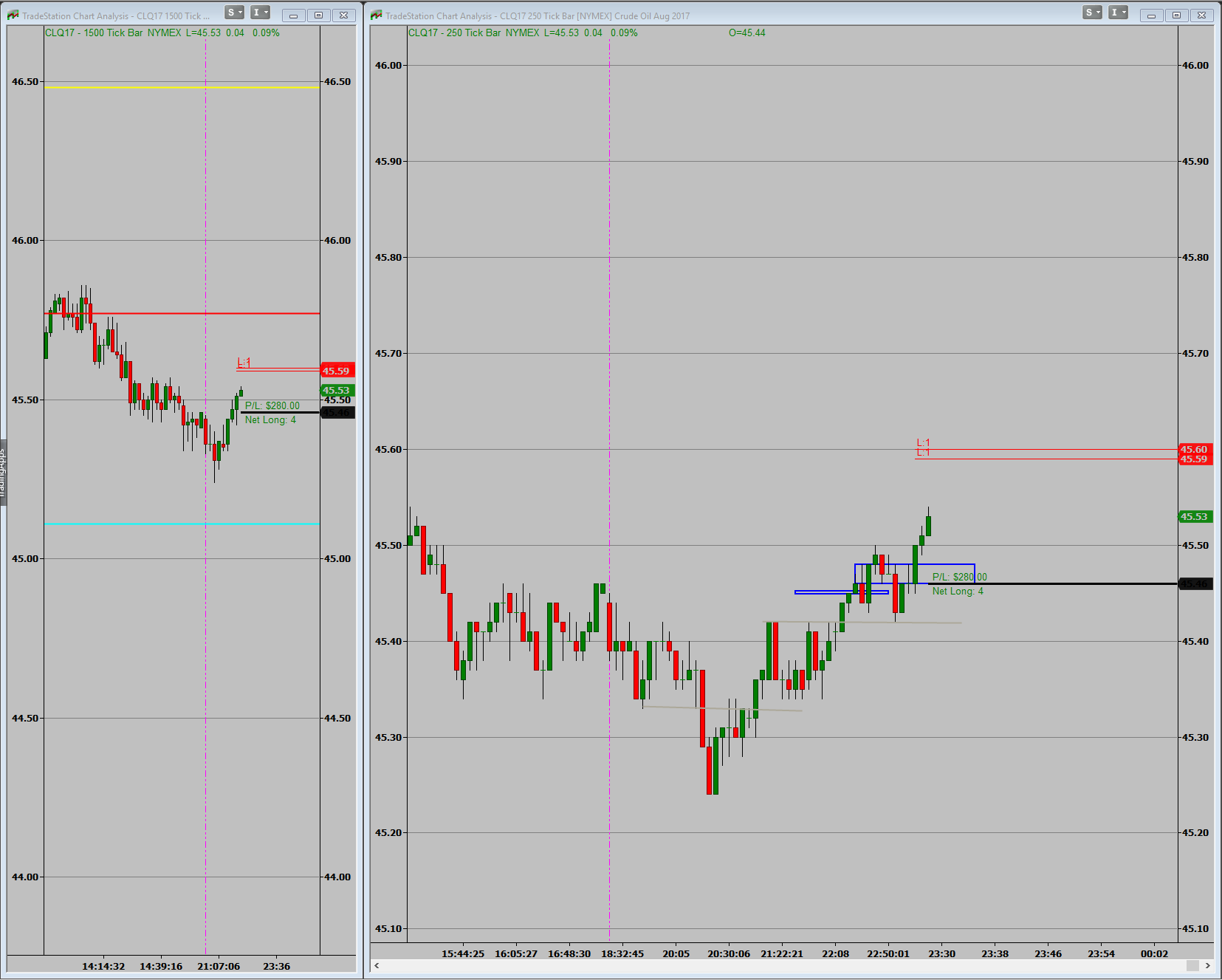Click the "P/L: $280.00" label in the 1500 Tick chart

[272, 405]
